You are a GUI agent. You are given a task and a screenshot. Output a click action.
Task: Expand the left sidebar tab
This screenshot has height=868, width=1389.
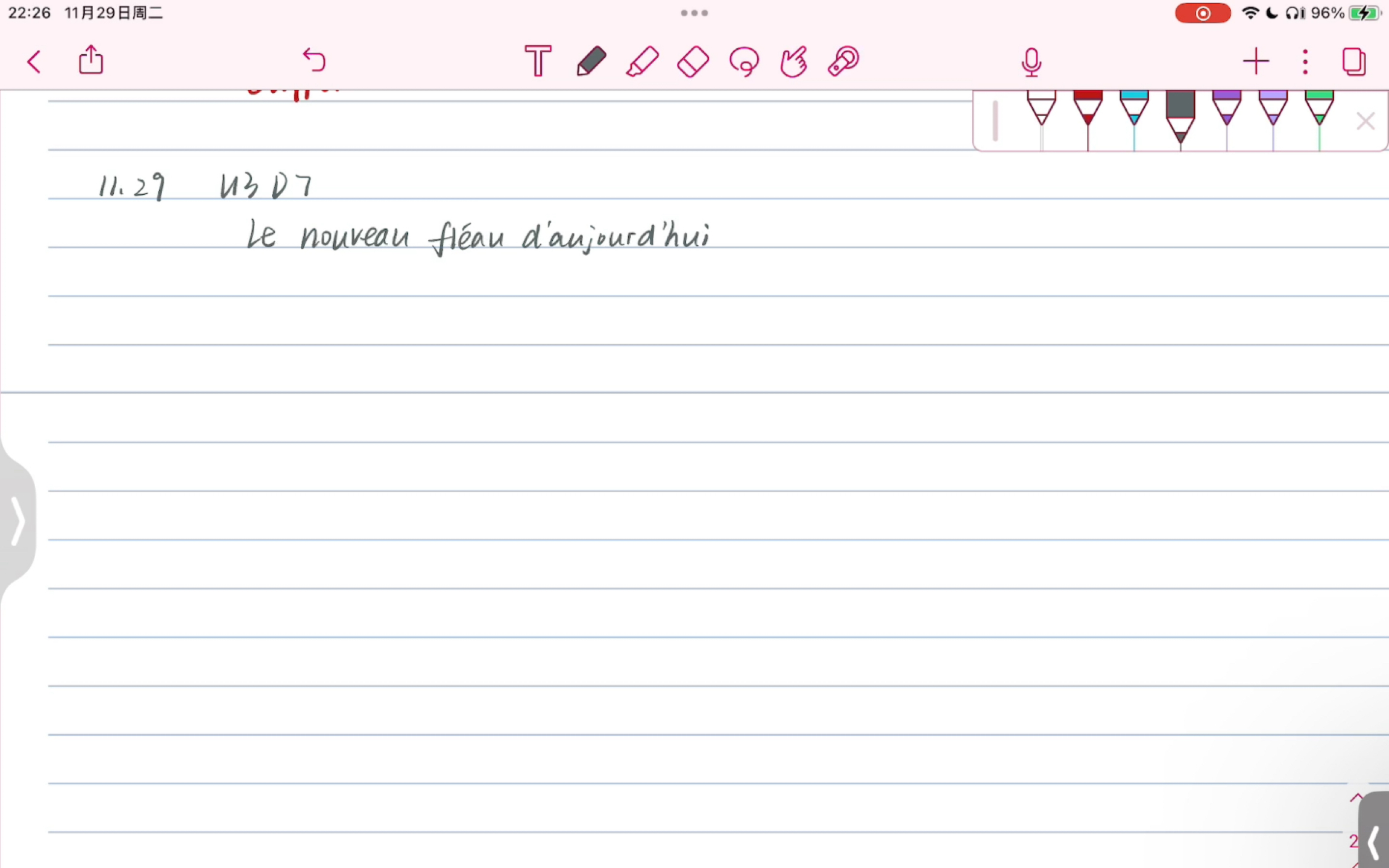17,521
